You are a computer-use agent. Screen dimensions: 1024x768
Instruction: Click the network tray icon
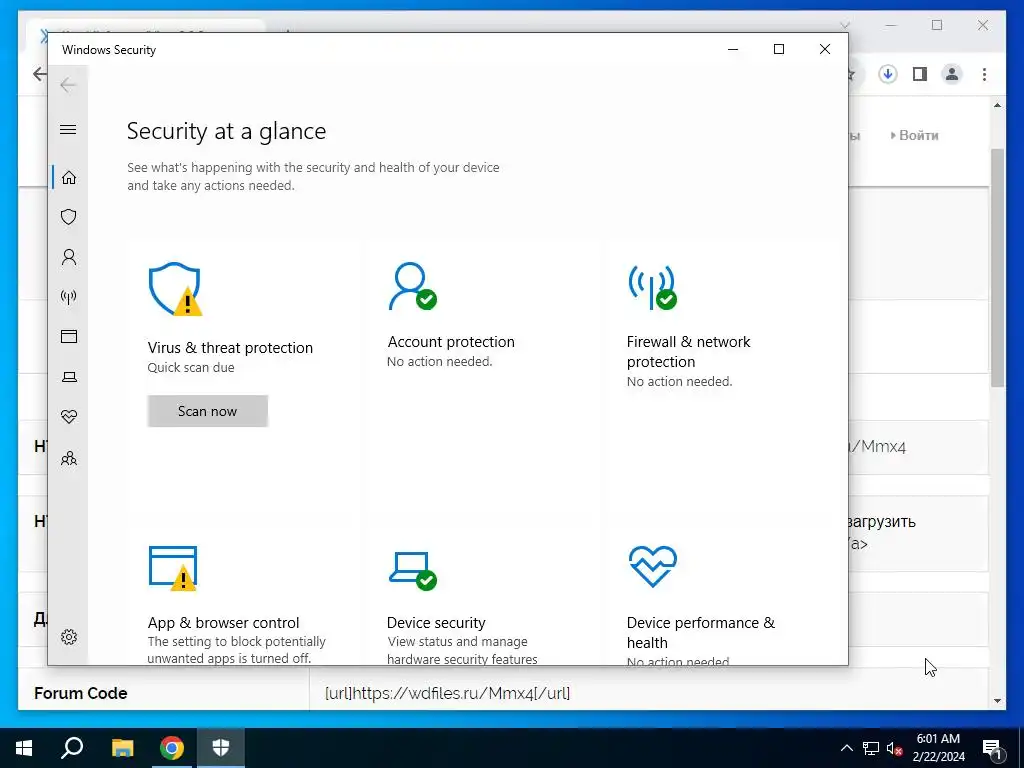pos(871,748)
